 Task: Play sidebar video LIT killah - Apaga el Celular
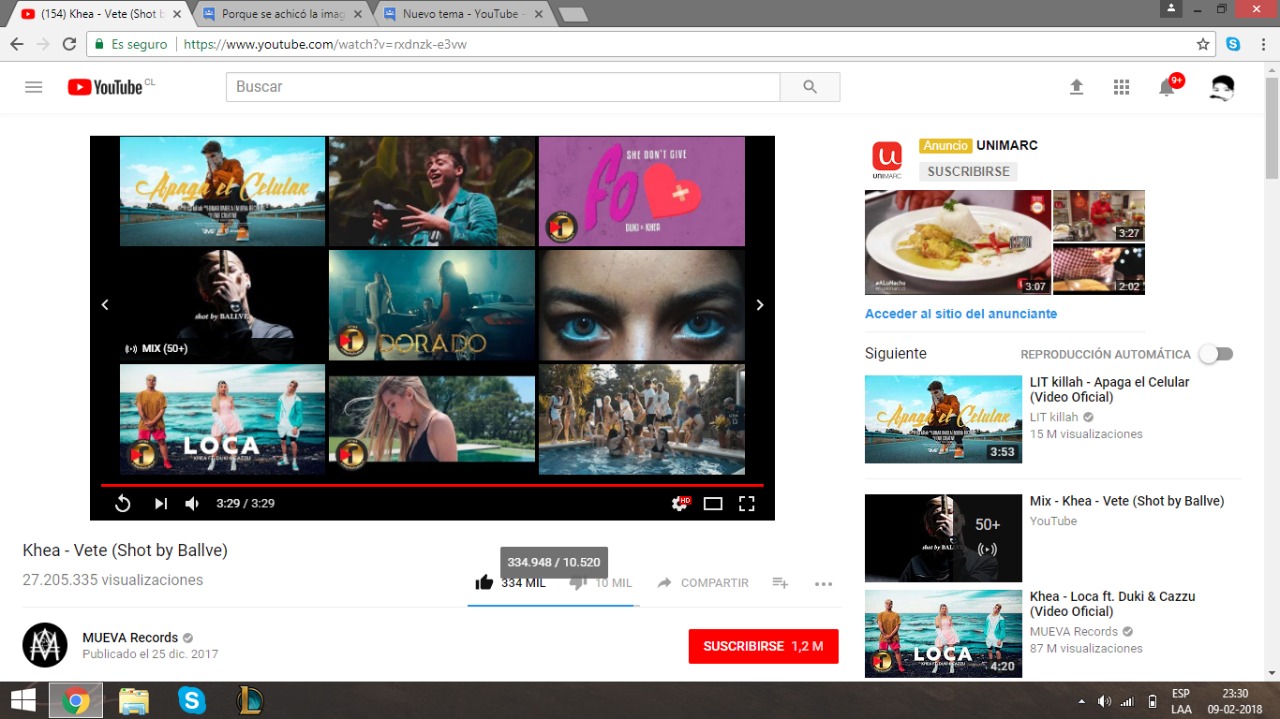[x=943, y=419]
